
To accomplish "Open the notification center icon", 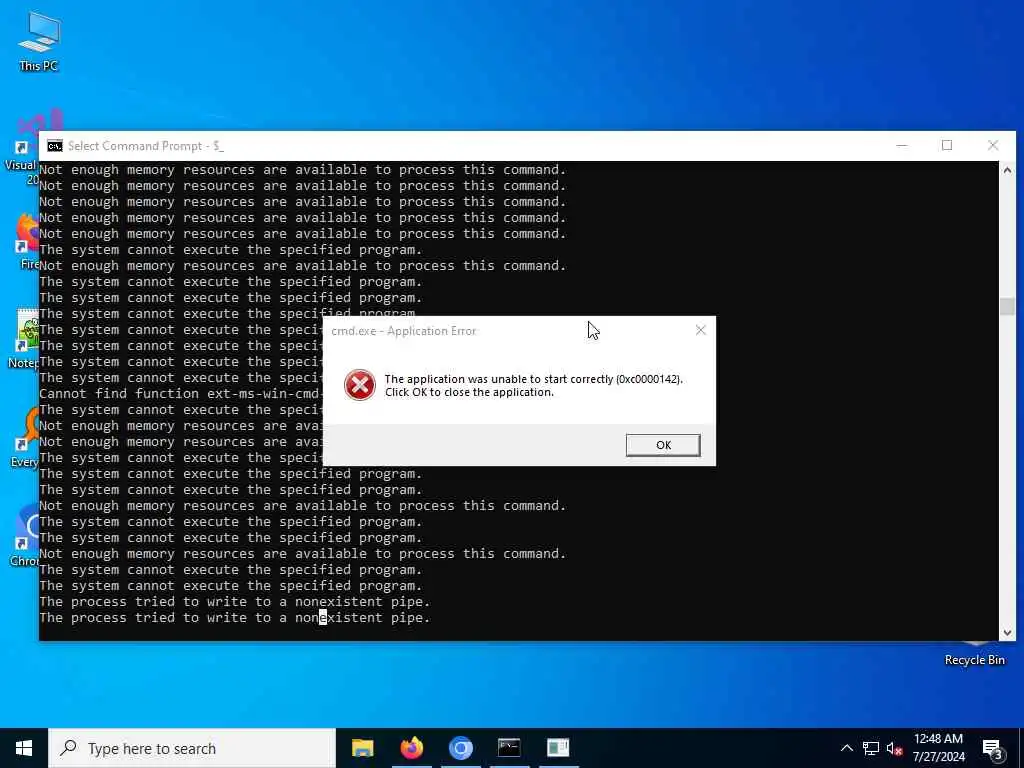I will pos(992,748).
